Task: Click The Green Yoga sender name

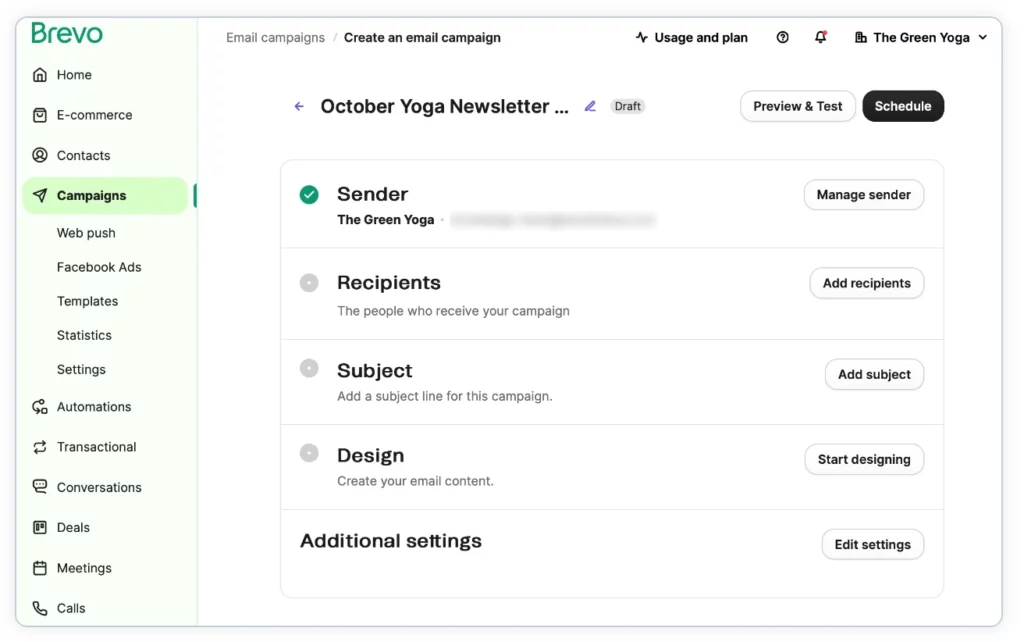Action: click(385, 220)
